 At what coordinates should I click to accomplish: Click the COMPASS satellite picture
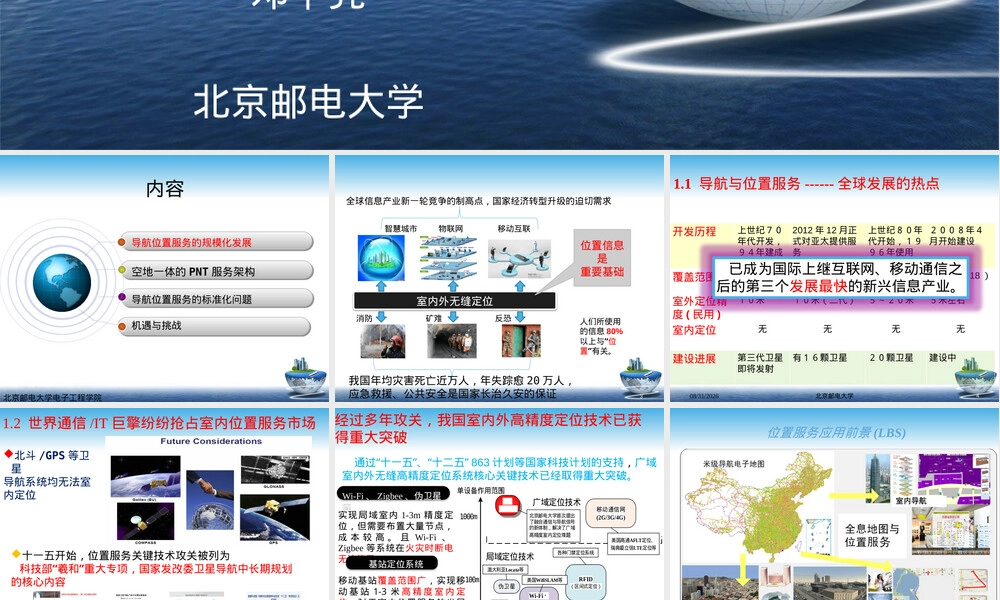point(145,522)
